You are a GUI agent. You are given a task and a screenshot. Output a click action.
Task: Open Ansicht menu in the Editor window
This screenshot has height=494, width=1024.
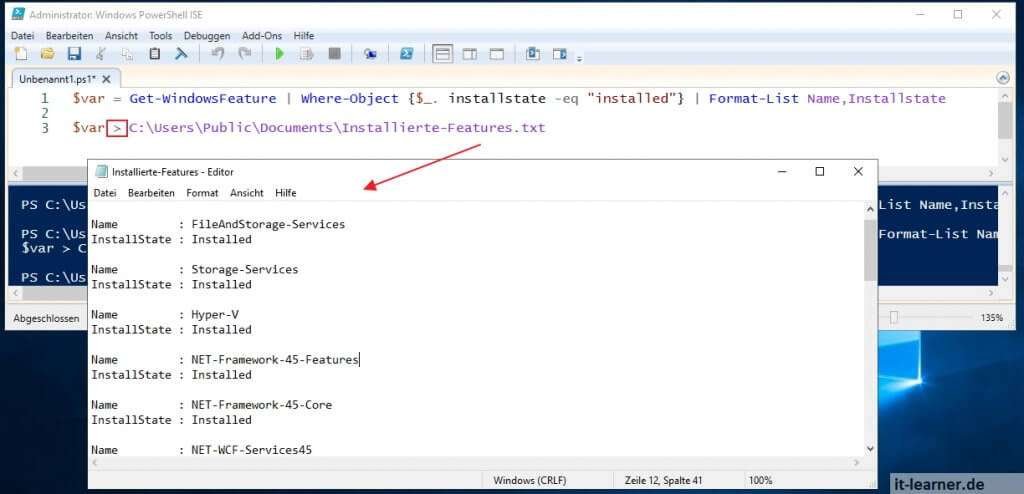click(x=247, y=193)
